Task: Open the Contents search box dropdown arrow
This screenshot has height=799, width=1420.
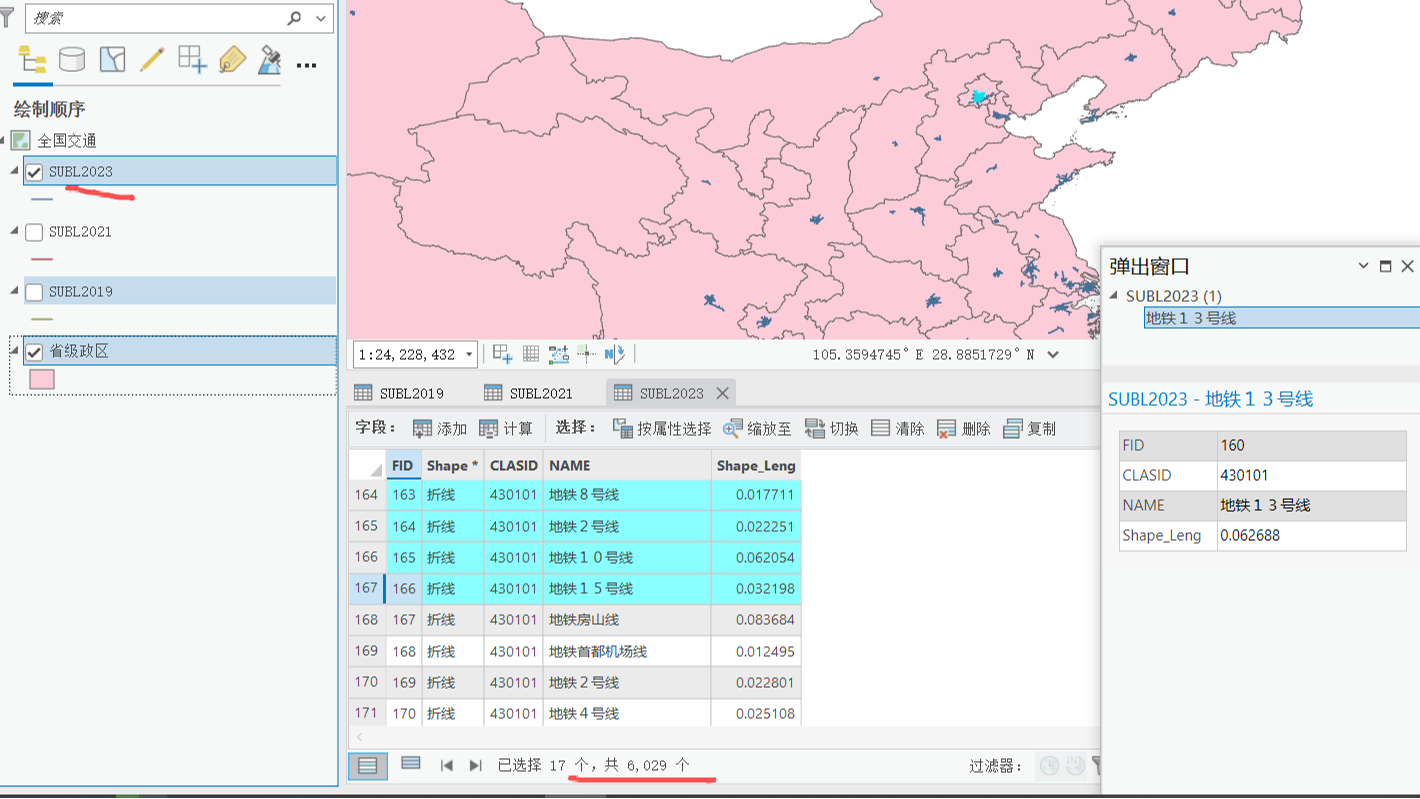Action: click(x=321, y=18)
